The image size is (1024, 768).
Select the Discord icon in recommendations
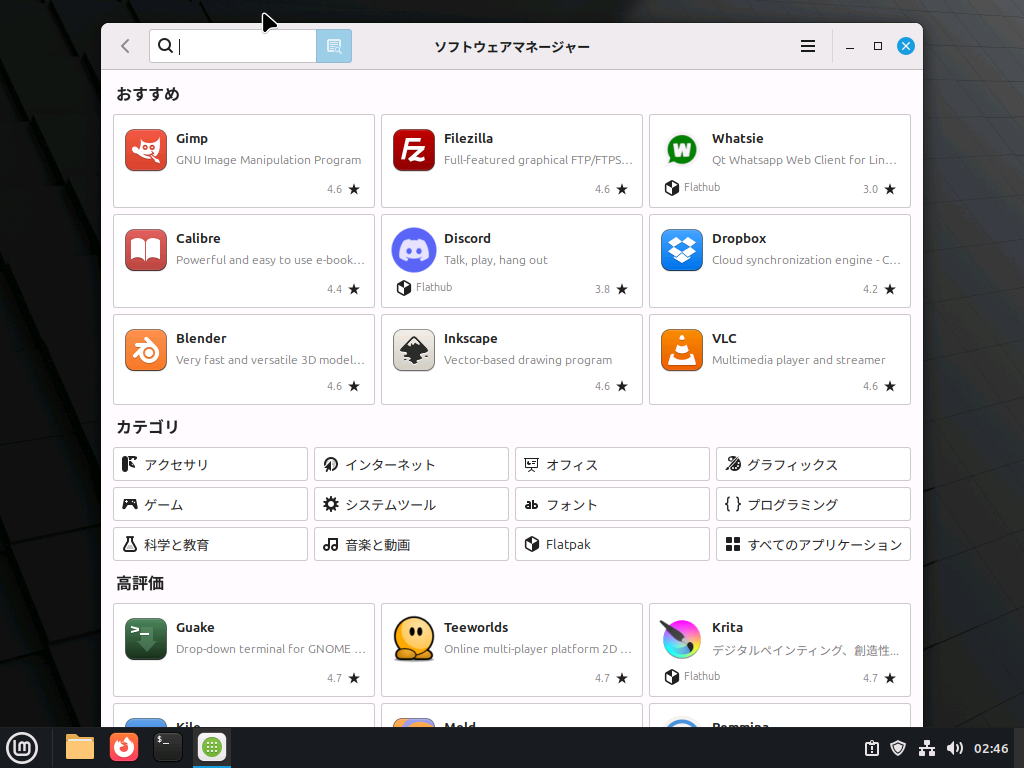(414, 250)
